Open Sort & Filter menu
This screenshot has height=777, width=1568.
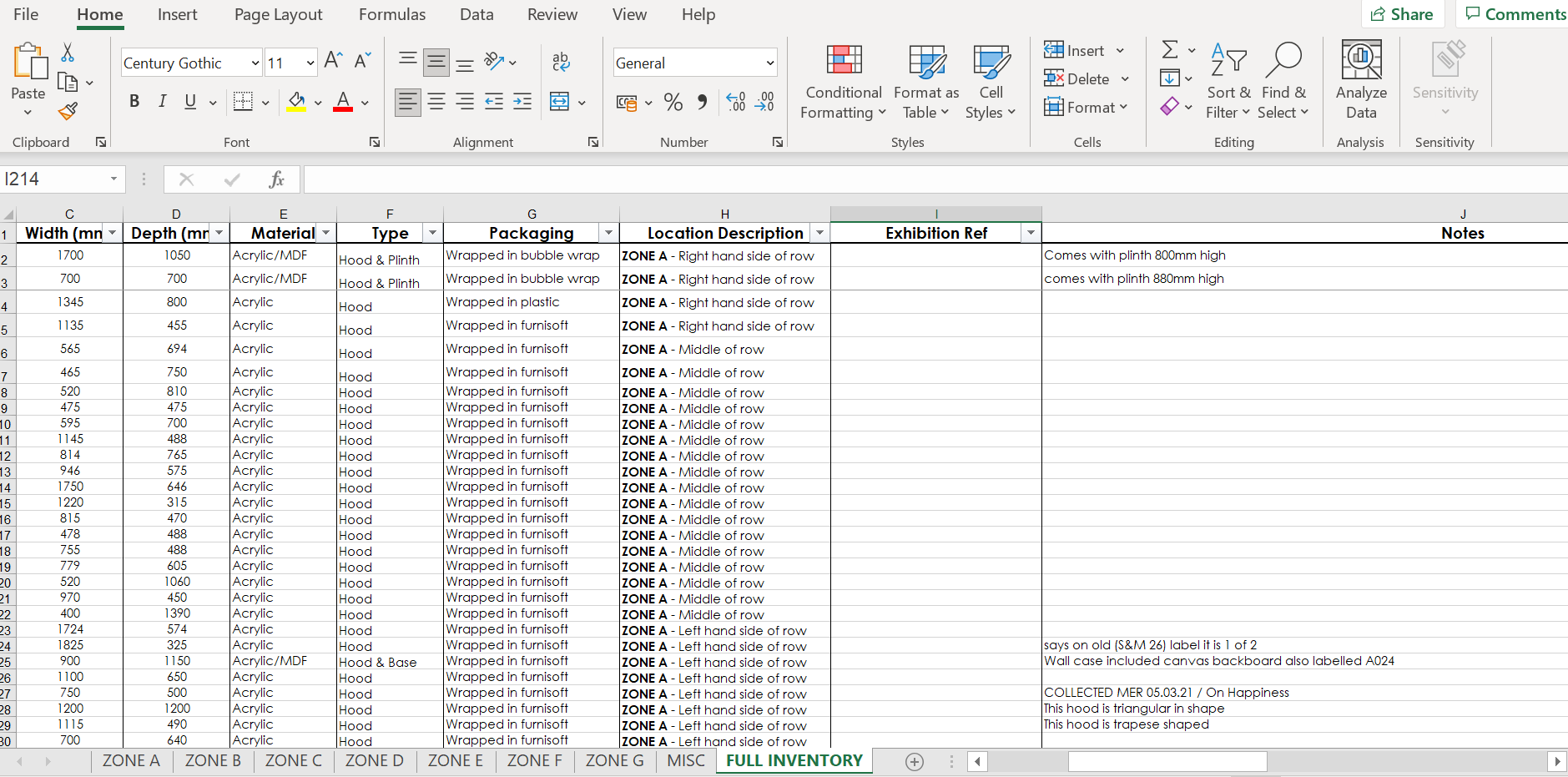(1228, 81)
